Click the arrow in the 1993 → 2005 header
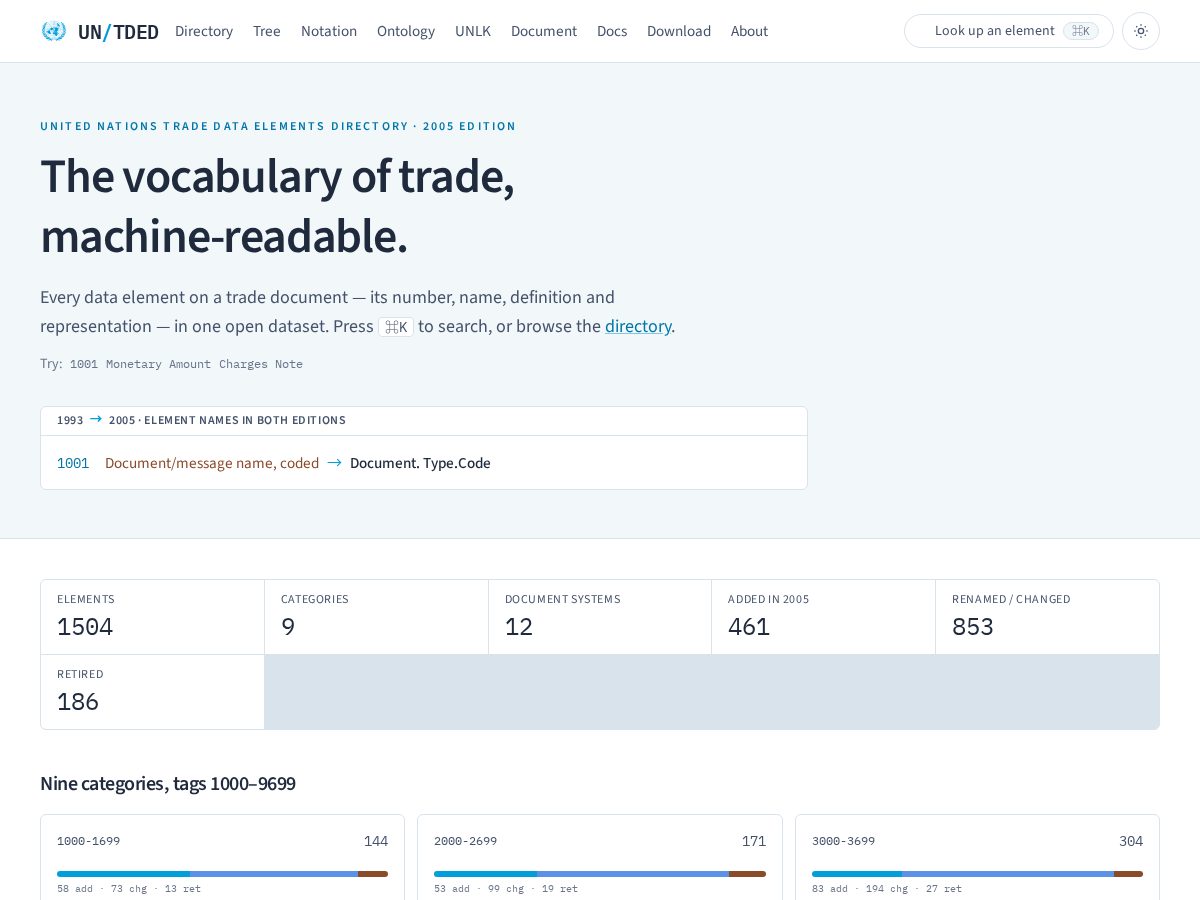The image size is (1200, 900). point(96,420)
